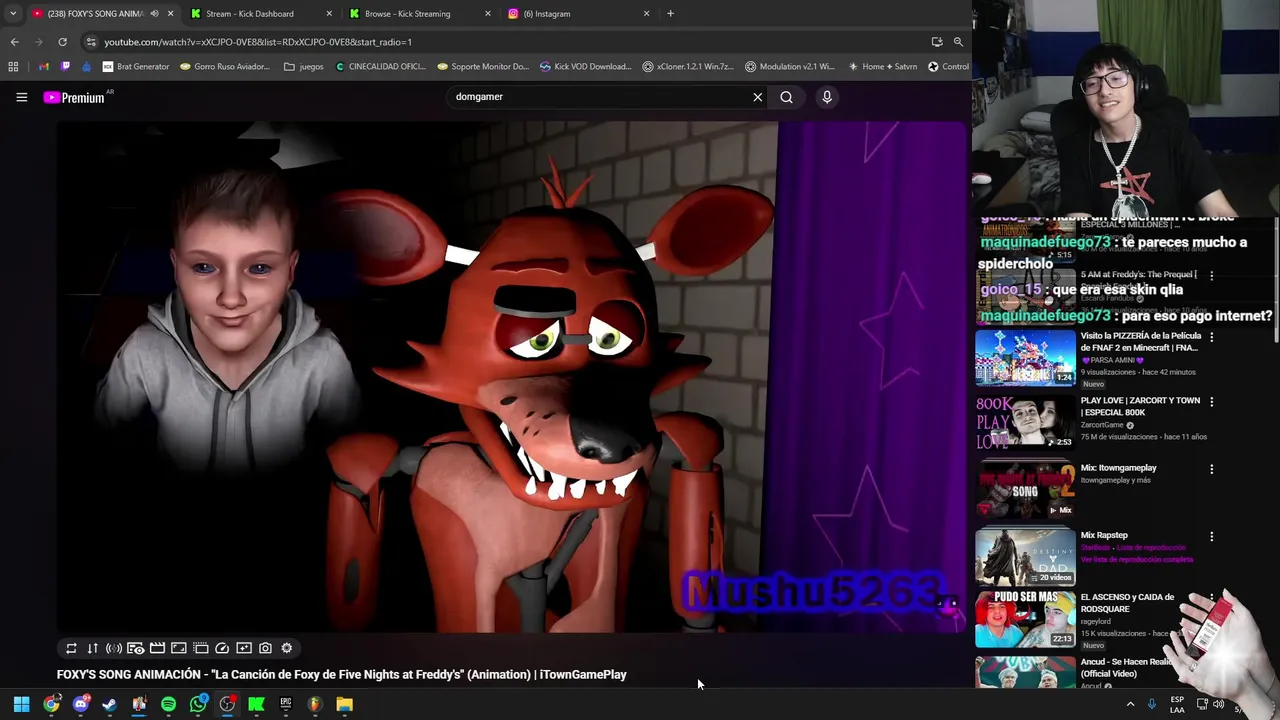Switch to the Stream - Kick Dashboard tab
The height and width of the screenshot is (720, 1280).
pyautogui.click(x=249, y=14)
